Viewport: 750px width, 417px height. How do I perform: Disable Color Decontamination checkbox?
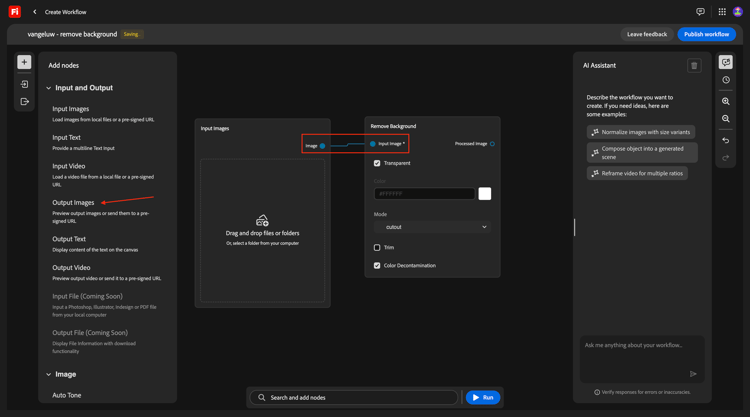[x=377, y=265]
